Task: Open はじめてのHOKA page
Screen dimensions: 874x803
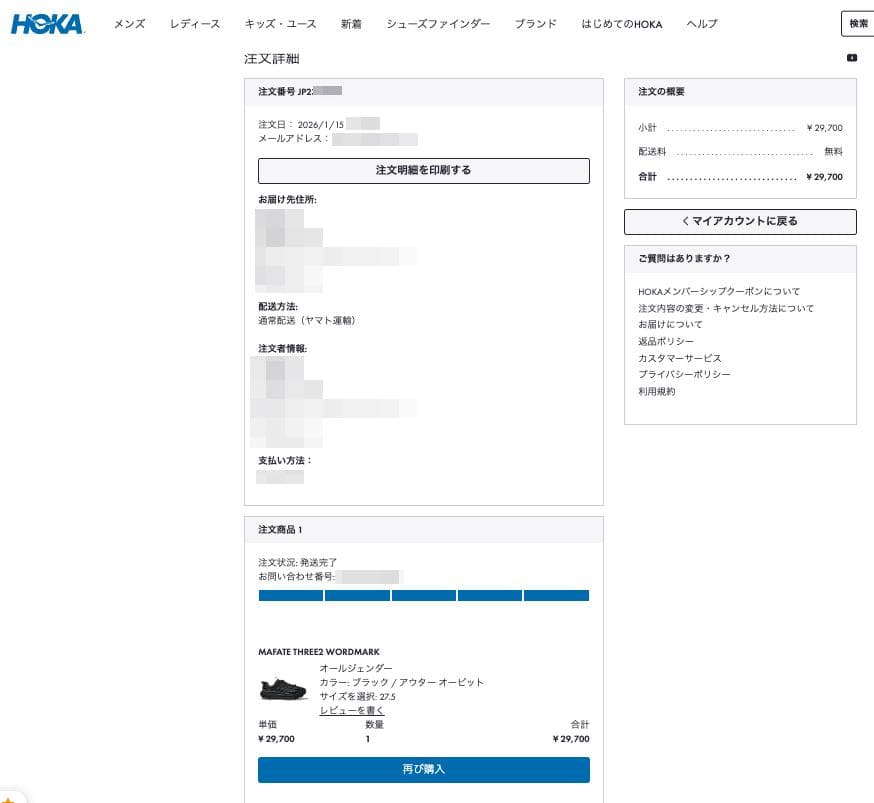Action: coord(621,24)
